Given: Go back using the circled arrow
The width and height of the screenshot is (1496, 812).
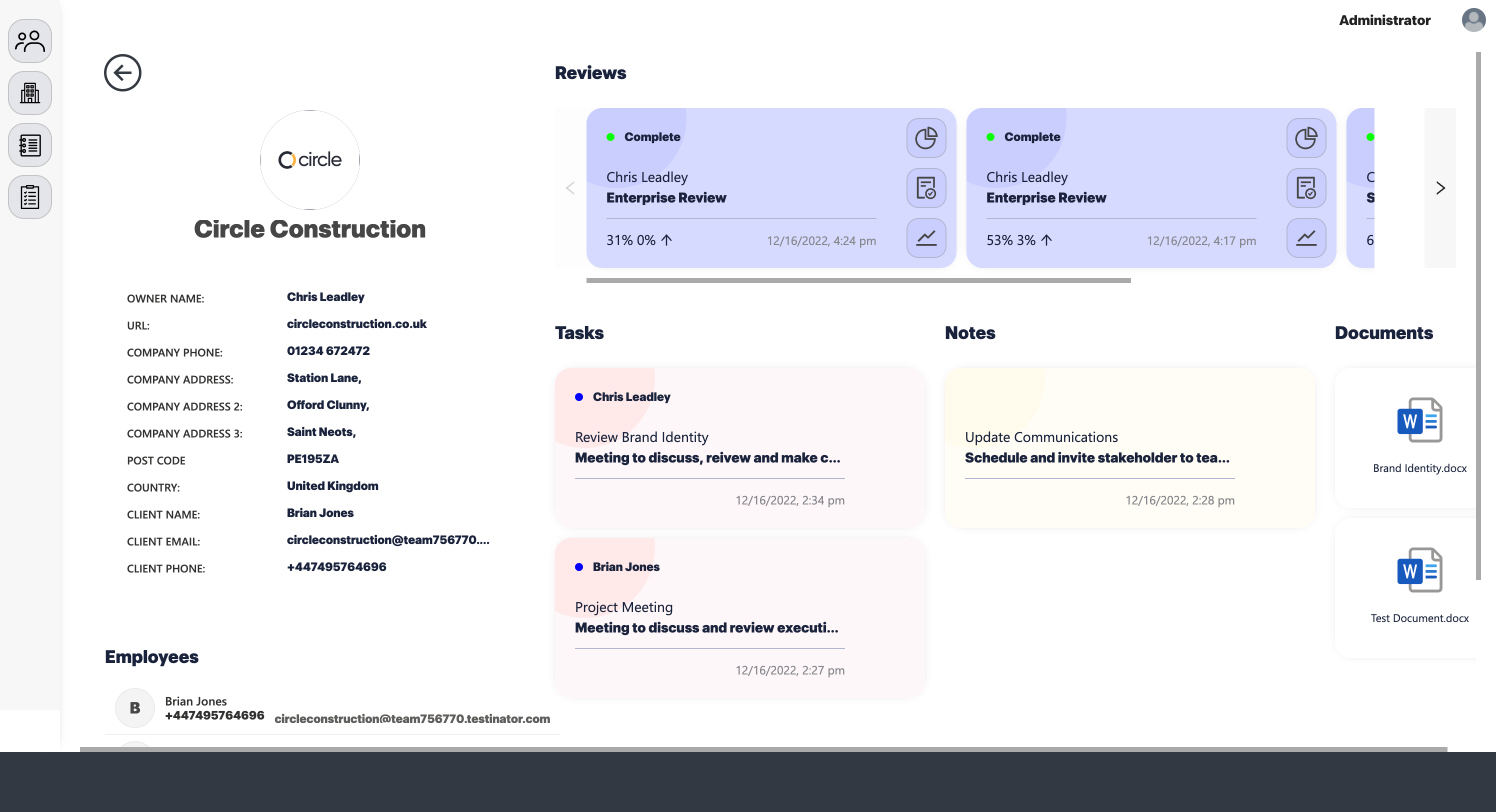Looking at the screenshot, I should click(123, 72).
